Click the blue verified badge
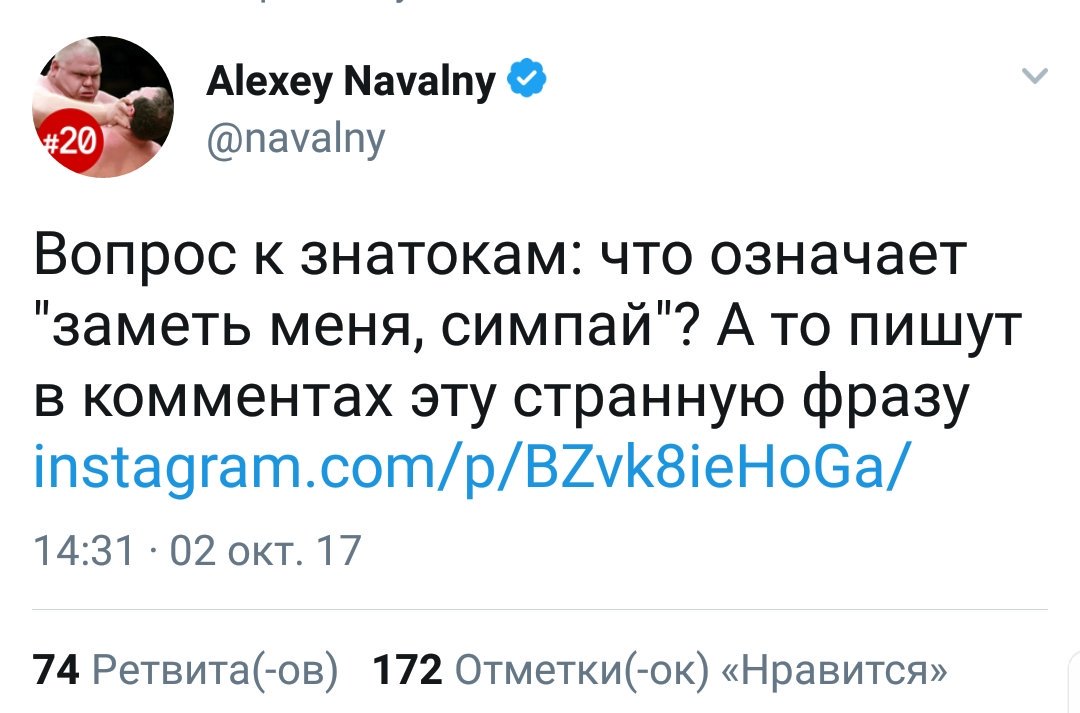This screenshot has height=713, width=1080. [528, 77]
